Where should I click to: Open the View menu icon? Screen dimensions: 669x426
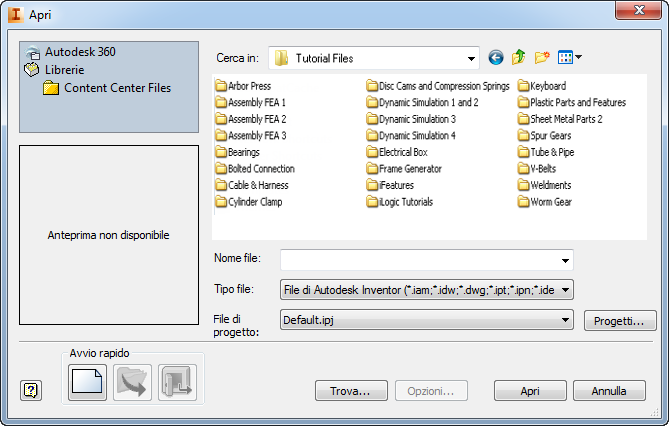coord(570,57)
